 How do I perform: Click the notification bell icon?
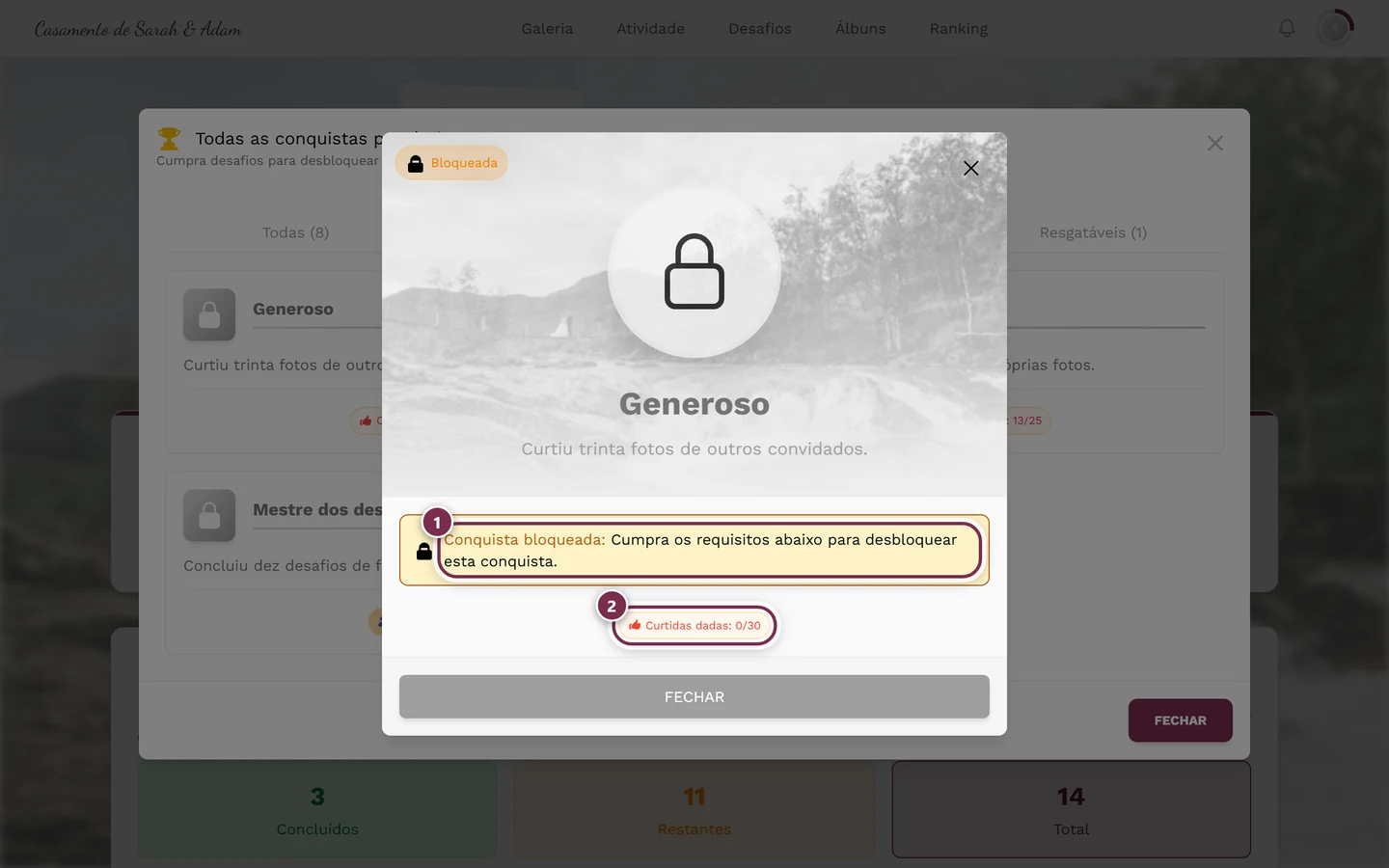[1287, 28]
